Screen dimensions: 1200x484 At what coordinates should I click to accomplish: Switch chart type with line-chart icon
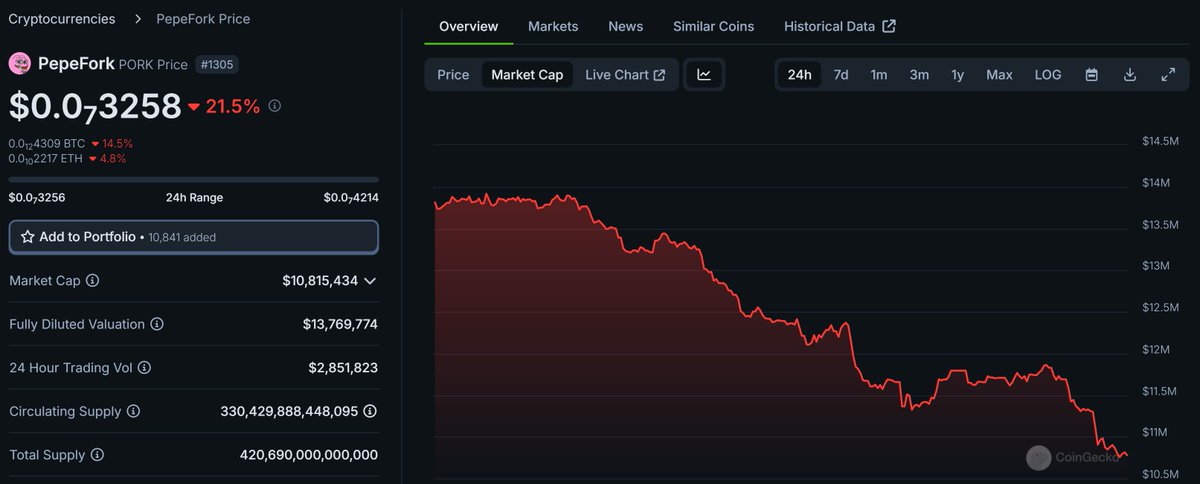point(704,75)
